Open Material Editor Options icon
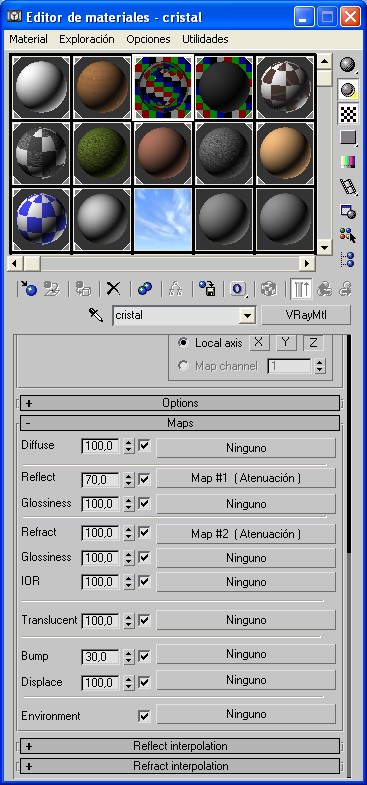The width and height of the screenshot is (367, 785). (x=347, y=211)
